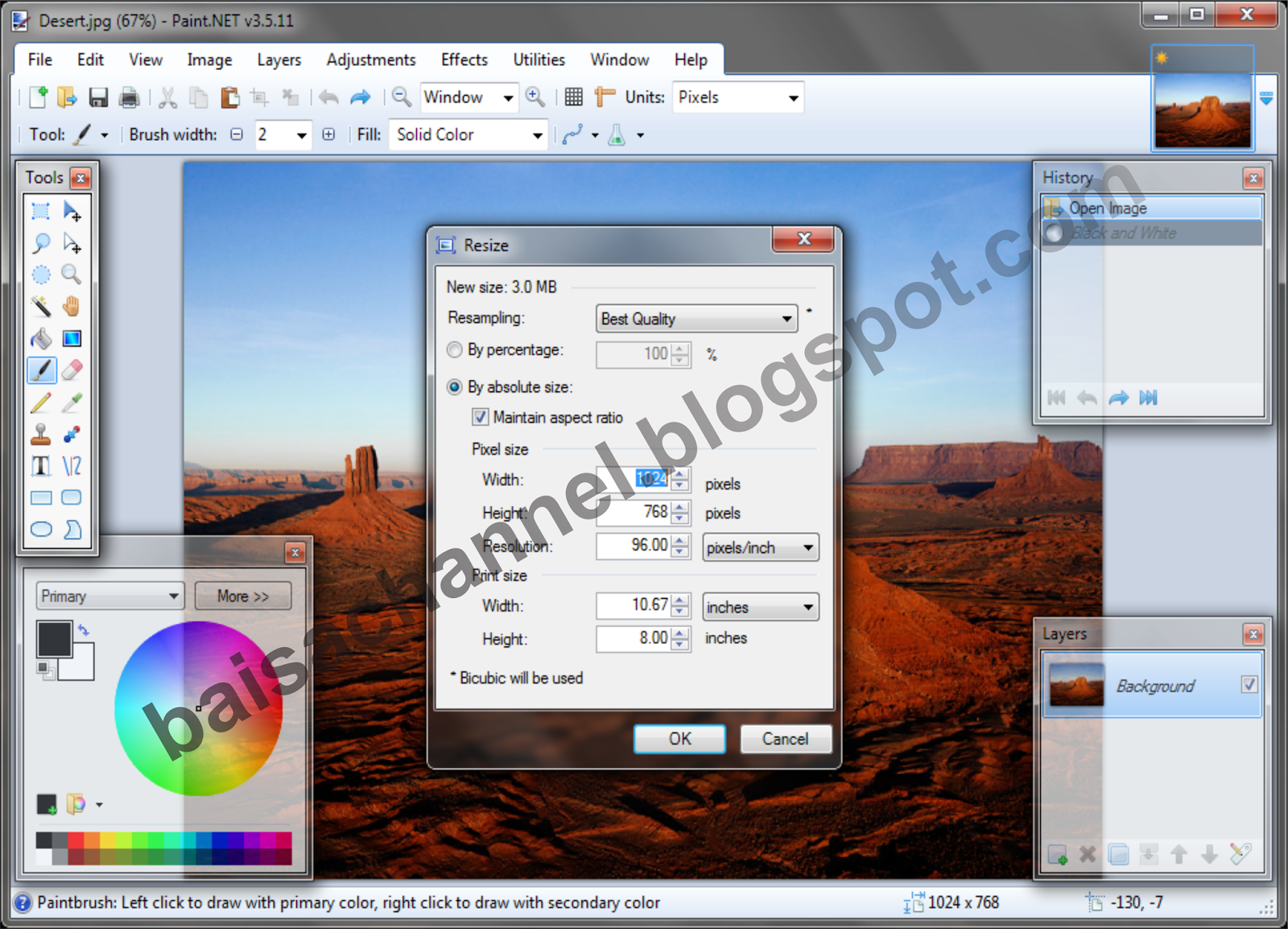Select the Eraser tool
The image size is (1288, 929).
[72, 370]
